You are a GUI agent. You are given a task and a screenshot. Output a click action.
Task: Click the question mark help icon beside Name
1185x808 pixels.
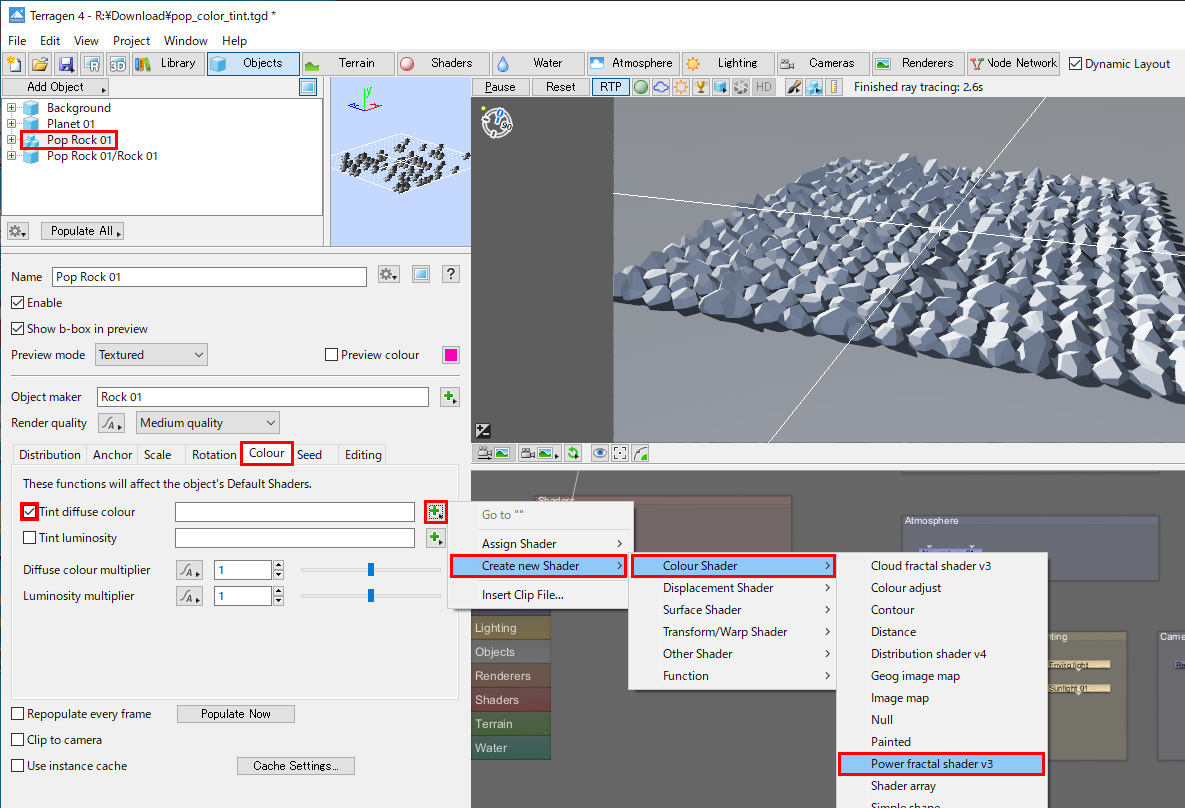pyautogui.click(x=451, y=275)
